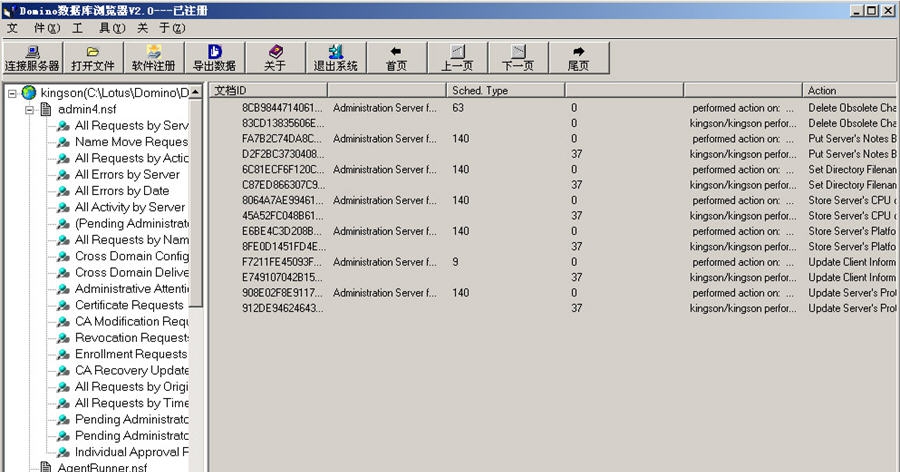Go to next page 下一页
The width and height of the screenshot is (900, 472).
pyautogui.click(x=518, y=58)
